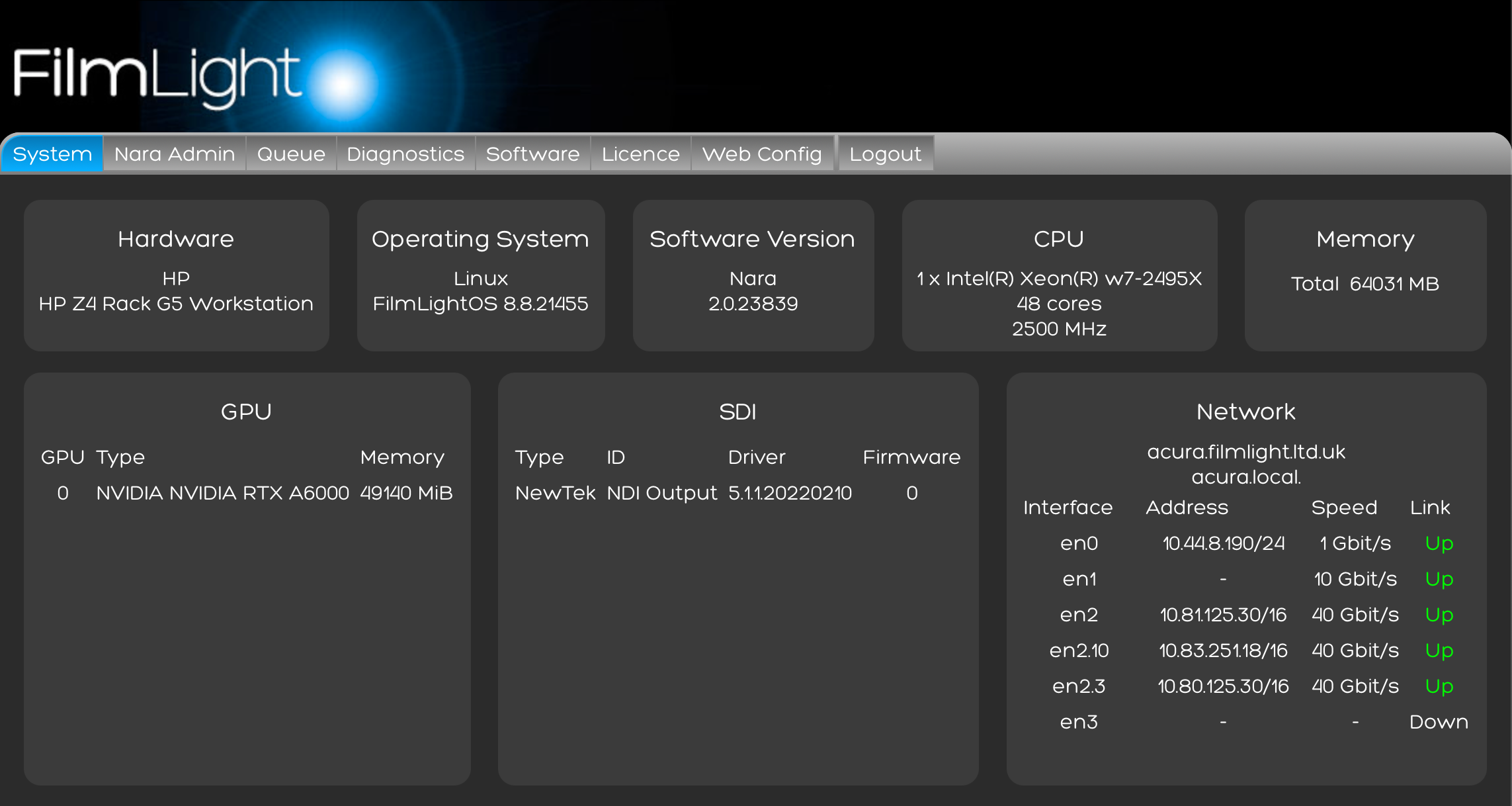The width and height of the screenshot is (1512, 806).
Task: Click the Logout button
Action: coord(885,154)
